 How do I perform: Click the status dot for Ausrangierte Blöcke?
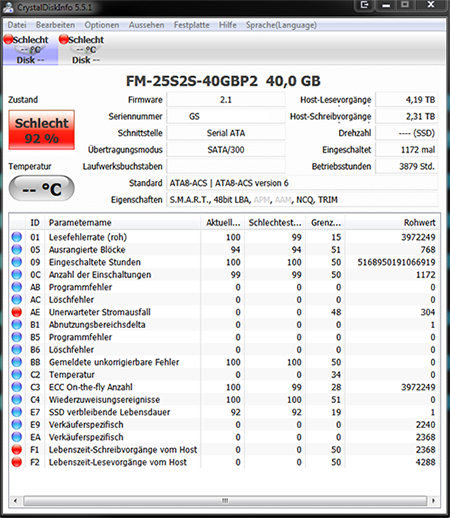pos(17,250)
